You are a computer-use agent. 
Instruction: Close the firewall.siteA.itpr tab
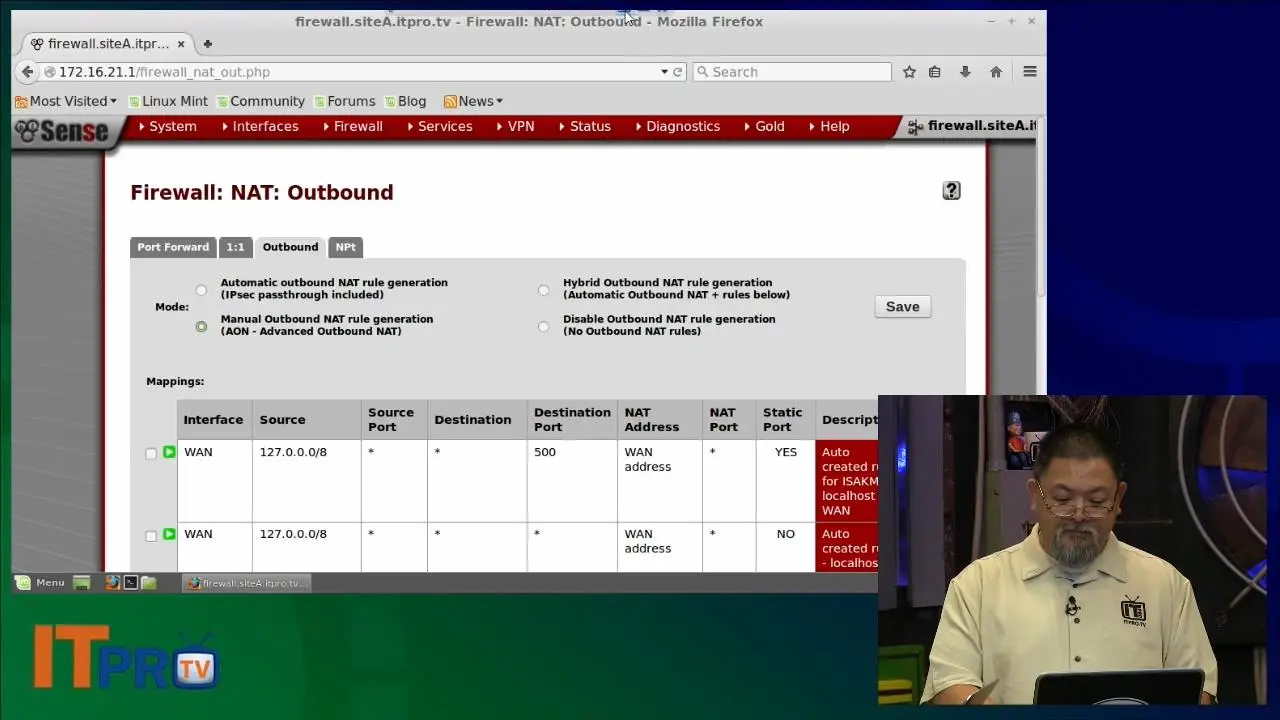[x=181, y=44]
